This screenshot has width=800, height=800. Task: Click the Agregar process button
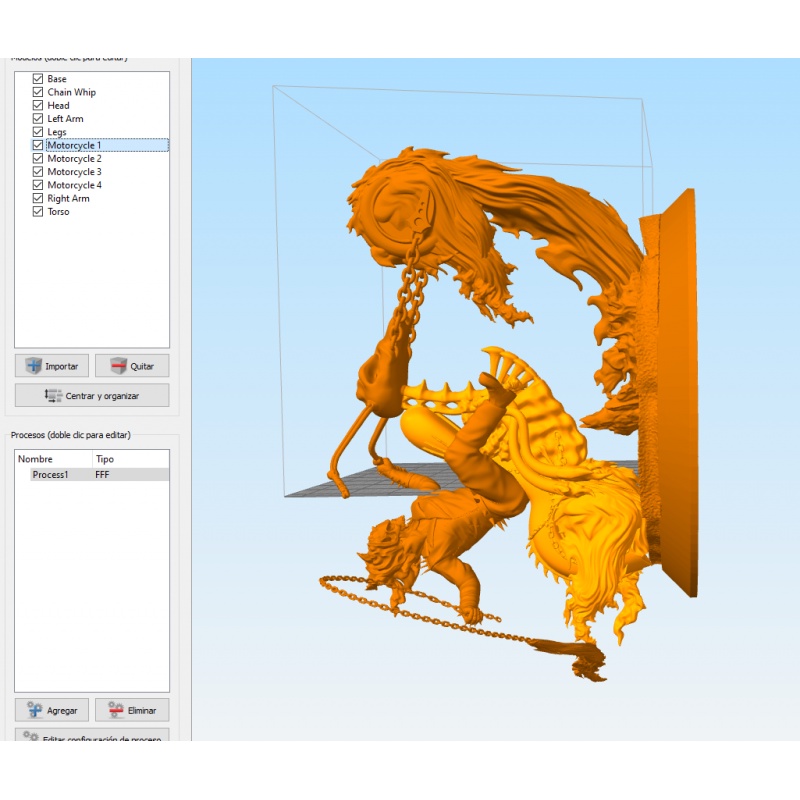click(52, 710)
